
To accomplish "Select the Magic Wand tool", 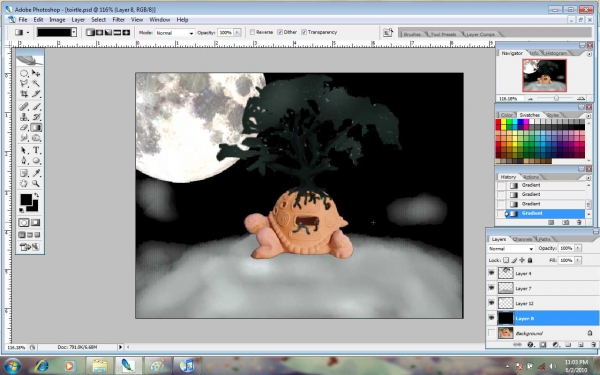I will [36, 83].
